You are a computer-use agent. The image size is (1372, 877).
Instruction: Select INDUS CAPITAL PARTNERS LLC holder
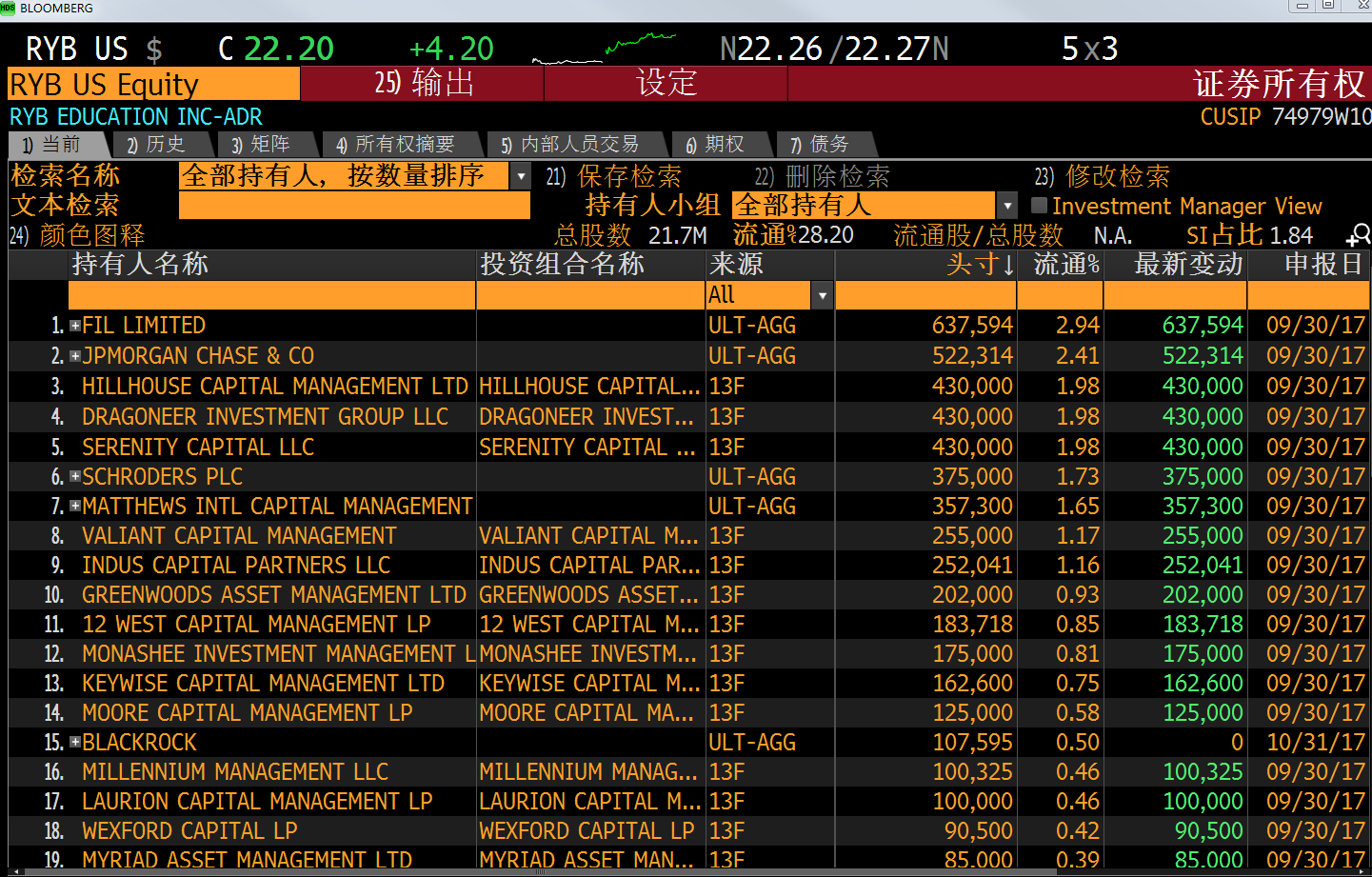[236, 565]
